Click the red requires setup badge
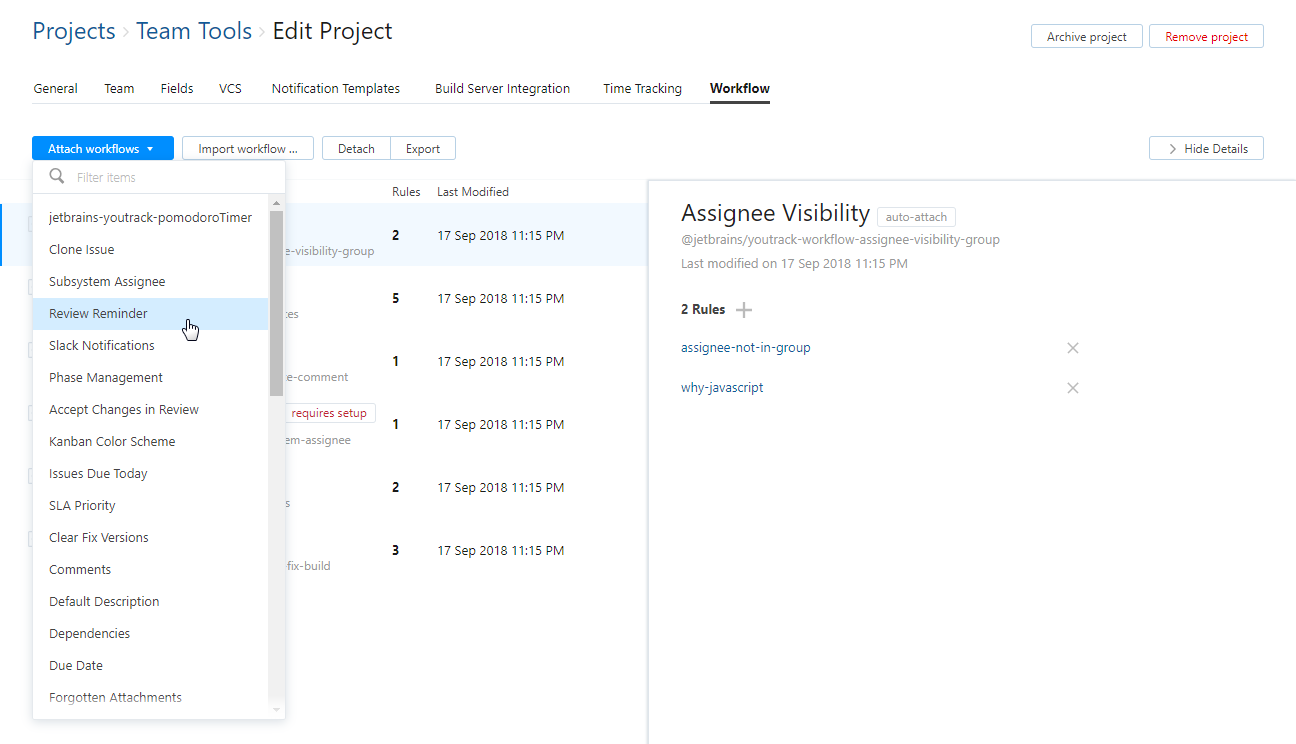Viewport: 1296px width, 744px height. pos(329,412)
